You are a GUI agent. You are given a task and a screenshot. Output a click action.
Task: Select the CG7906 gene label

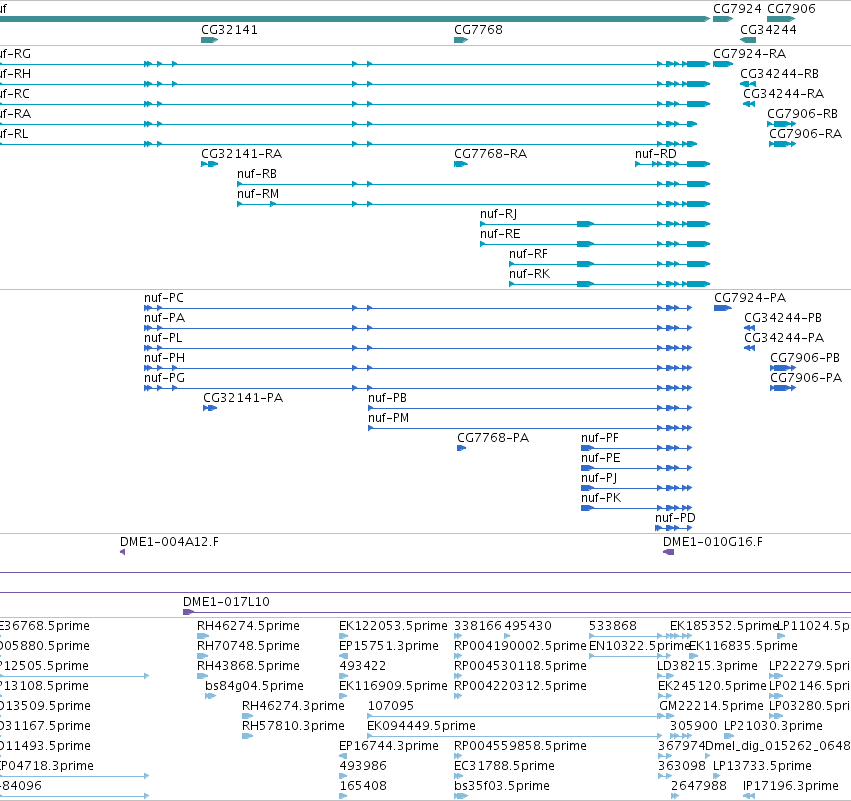(791, 9)
